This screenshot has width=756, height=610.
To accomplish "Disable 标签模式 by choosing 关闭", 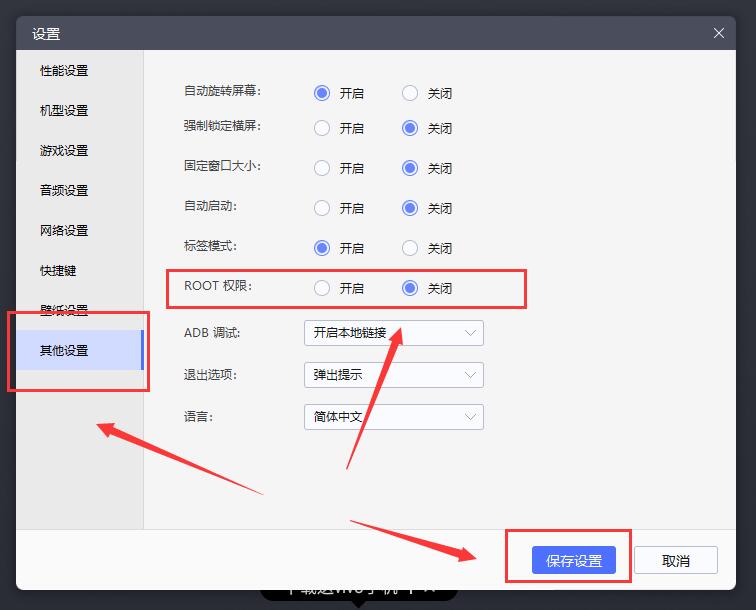I will tap(410, 248).
